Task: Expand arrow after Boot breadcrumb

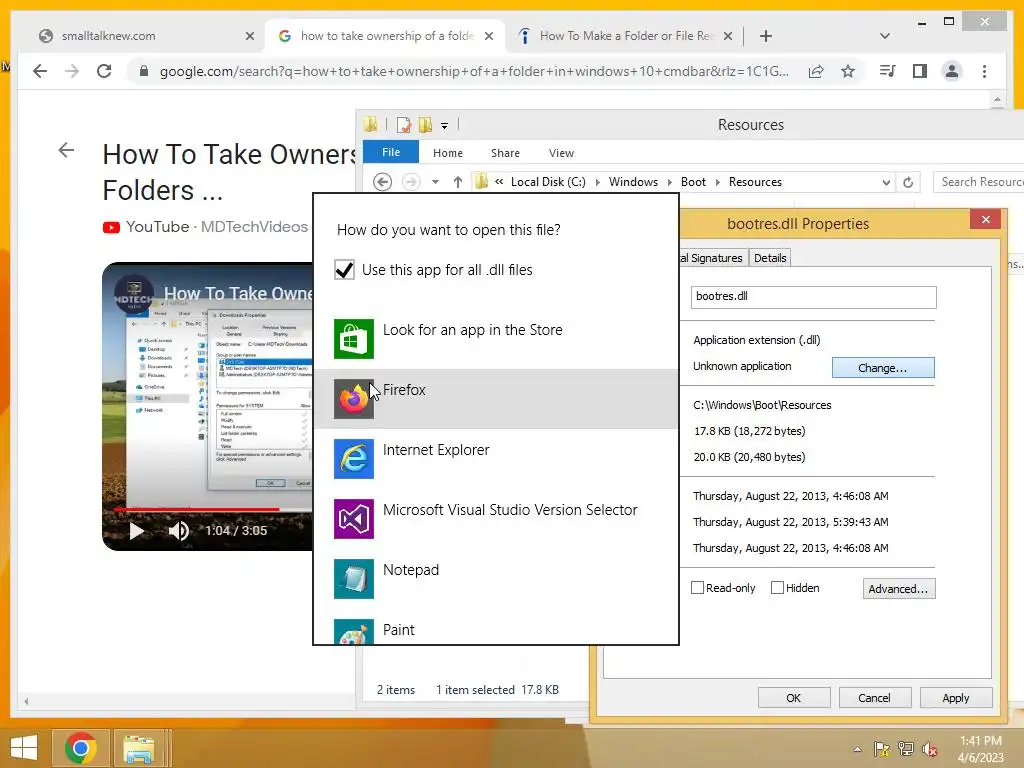Action: [717, 182]
